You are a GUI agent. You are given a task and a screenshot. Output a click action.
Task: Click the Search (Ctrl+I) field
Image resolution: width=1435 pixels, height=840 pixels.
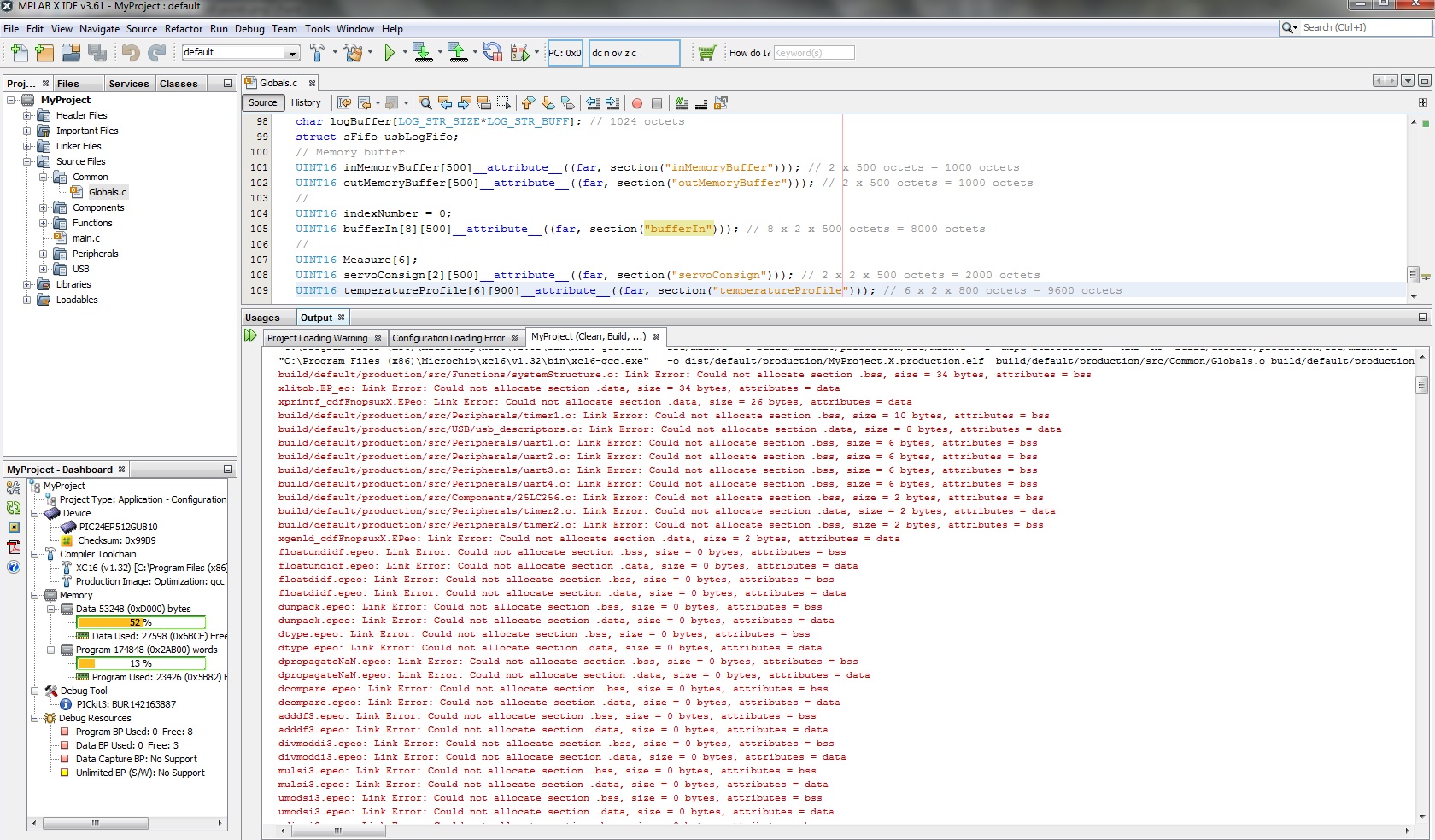(1365, 28)
